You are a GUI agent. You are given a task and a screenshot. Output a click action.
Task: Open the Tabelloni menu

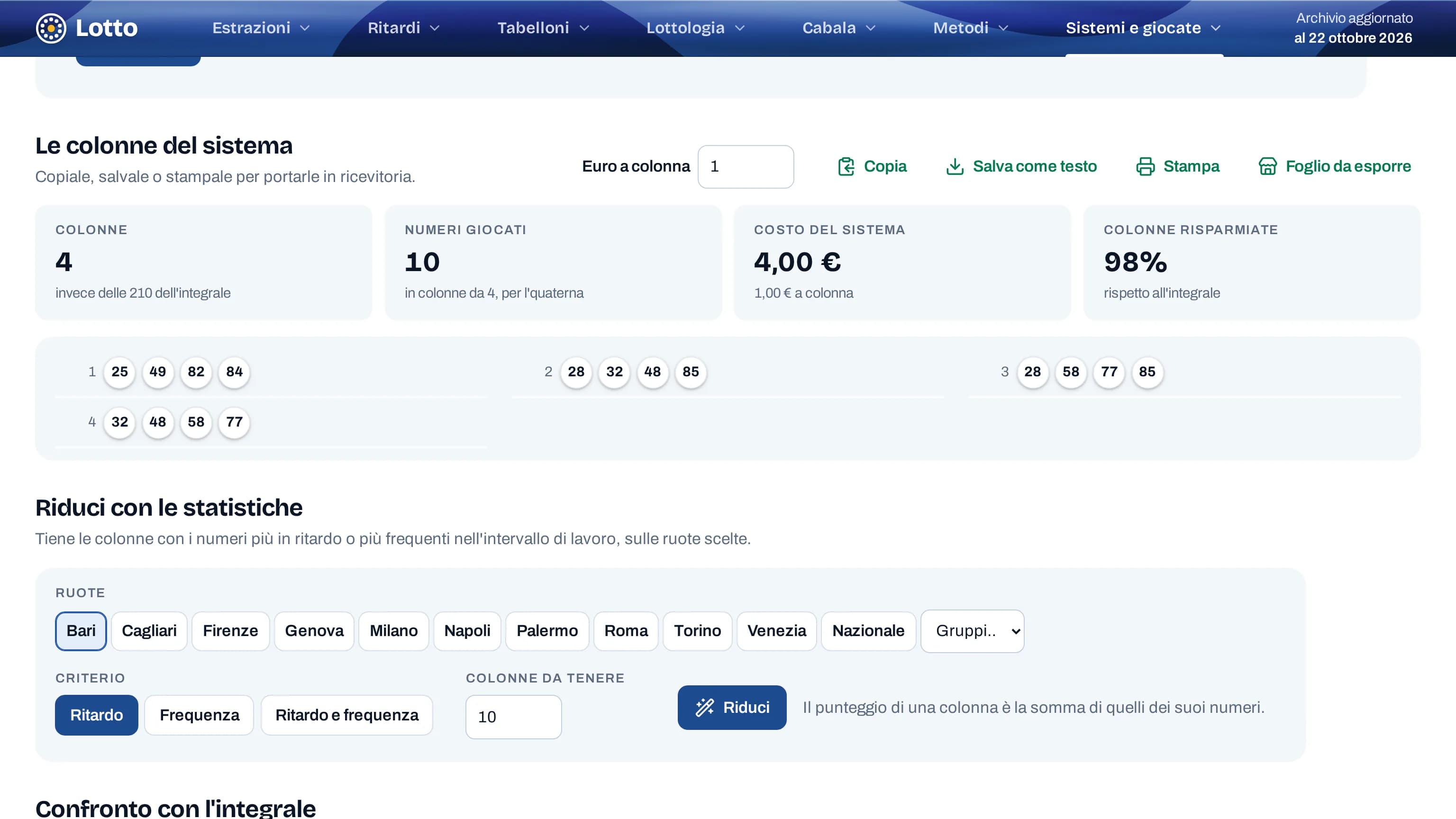543,27
